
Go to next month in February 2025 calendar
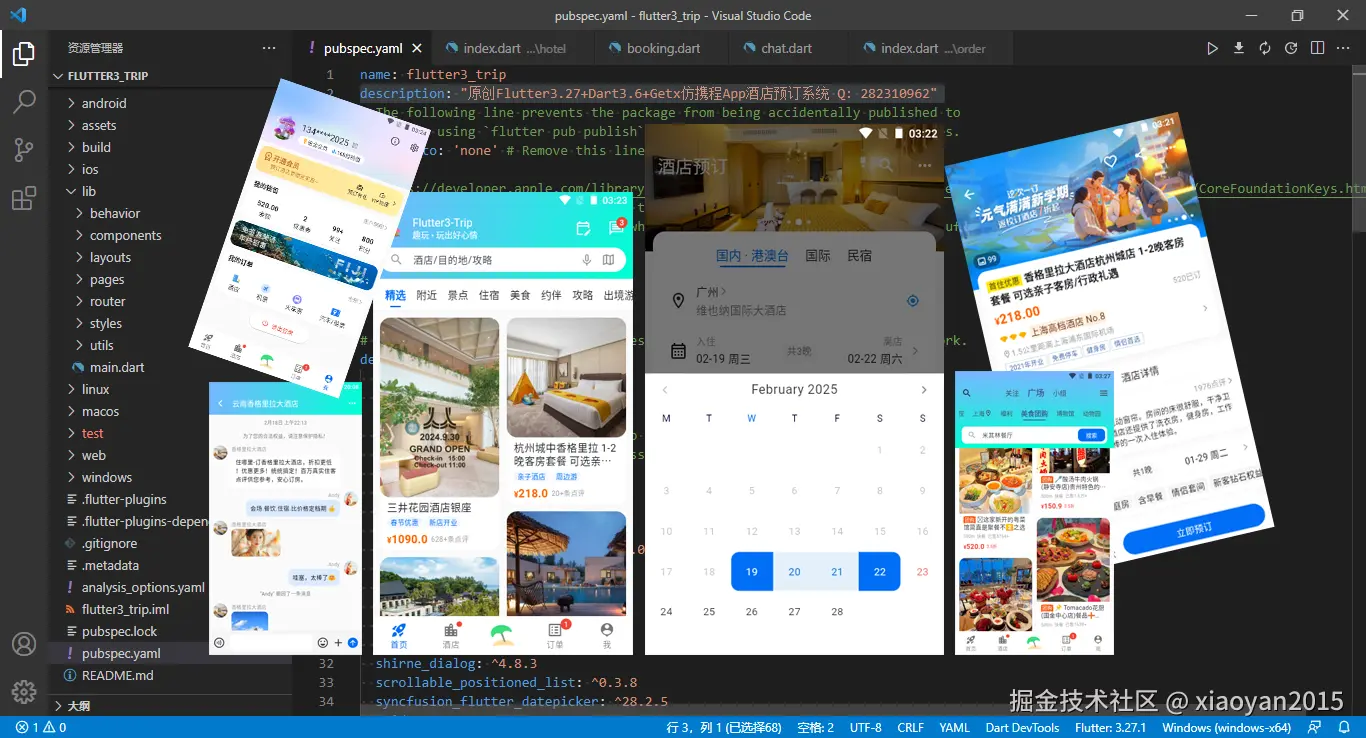pos(923,390)
